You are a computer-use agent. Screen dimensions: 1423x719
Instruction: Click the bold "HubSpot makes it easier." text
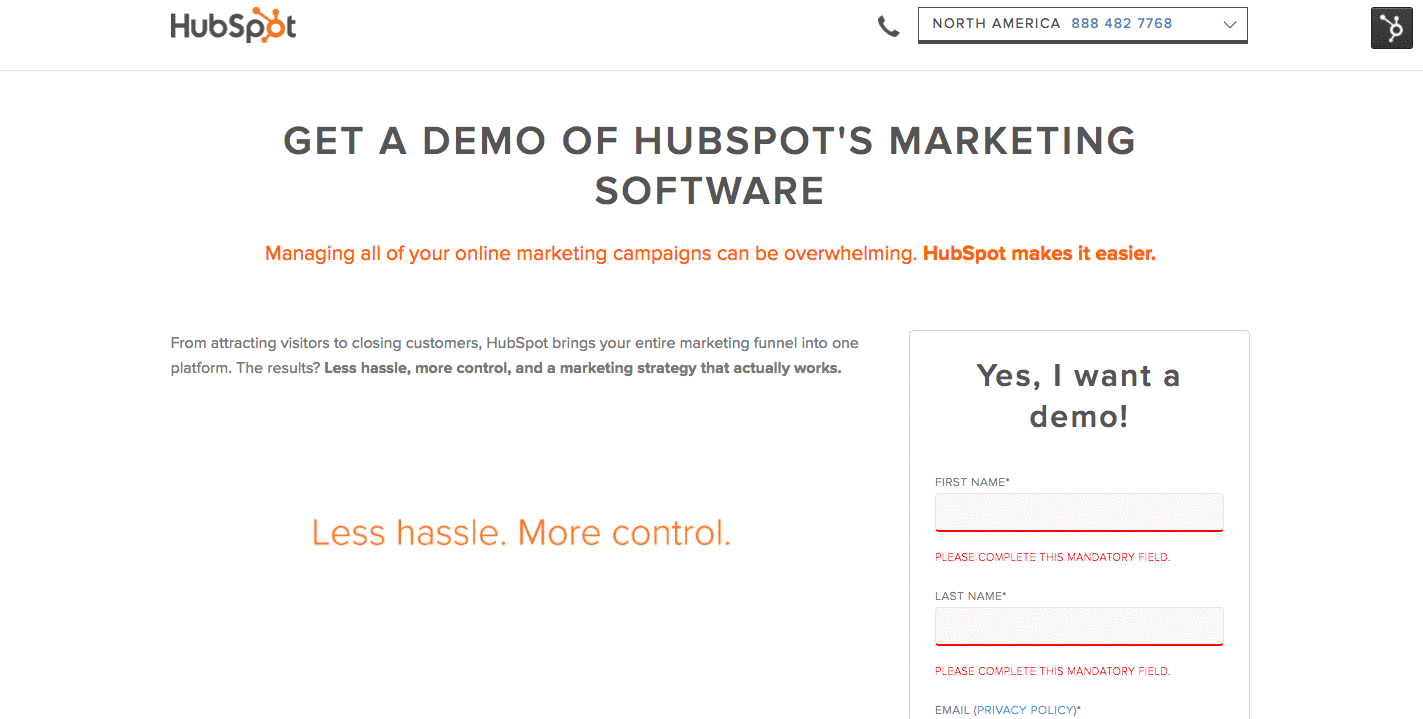pyautogui.click(x=1038, y=254)
